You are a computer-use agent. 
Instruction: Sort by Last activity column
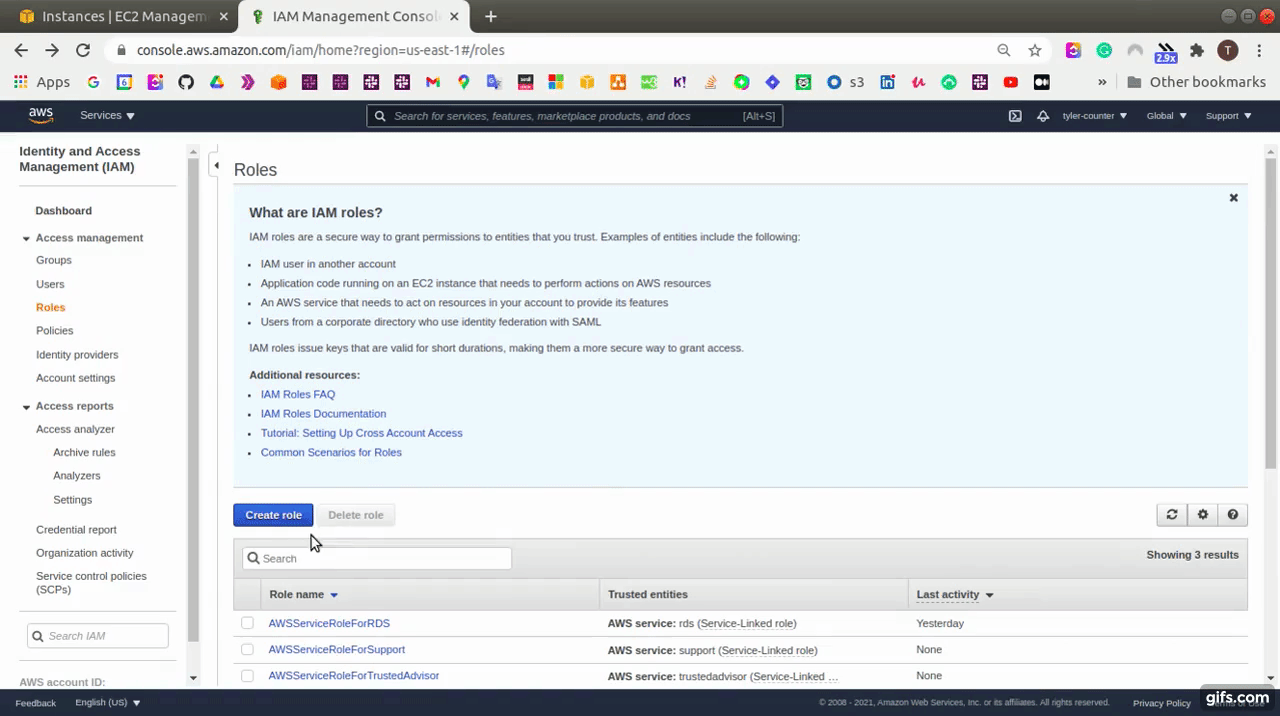click(955, 594)
